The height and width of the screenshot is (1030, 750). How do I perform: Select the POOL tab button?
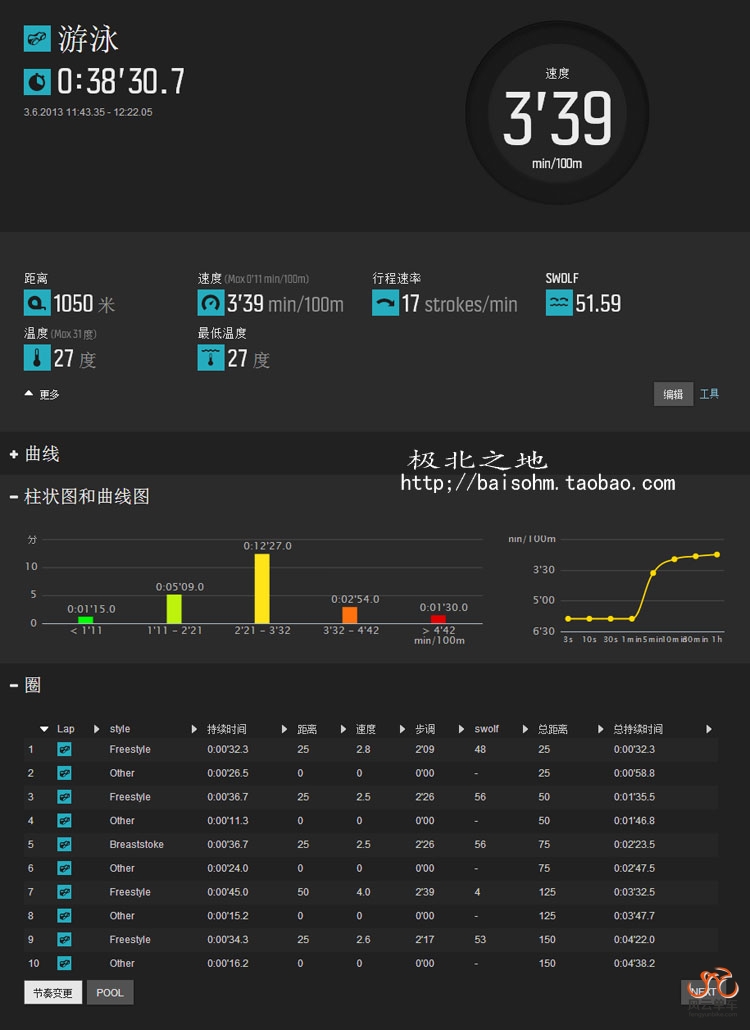click(110, 993)
